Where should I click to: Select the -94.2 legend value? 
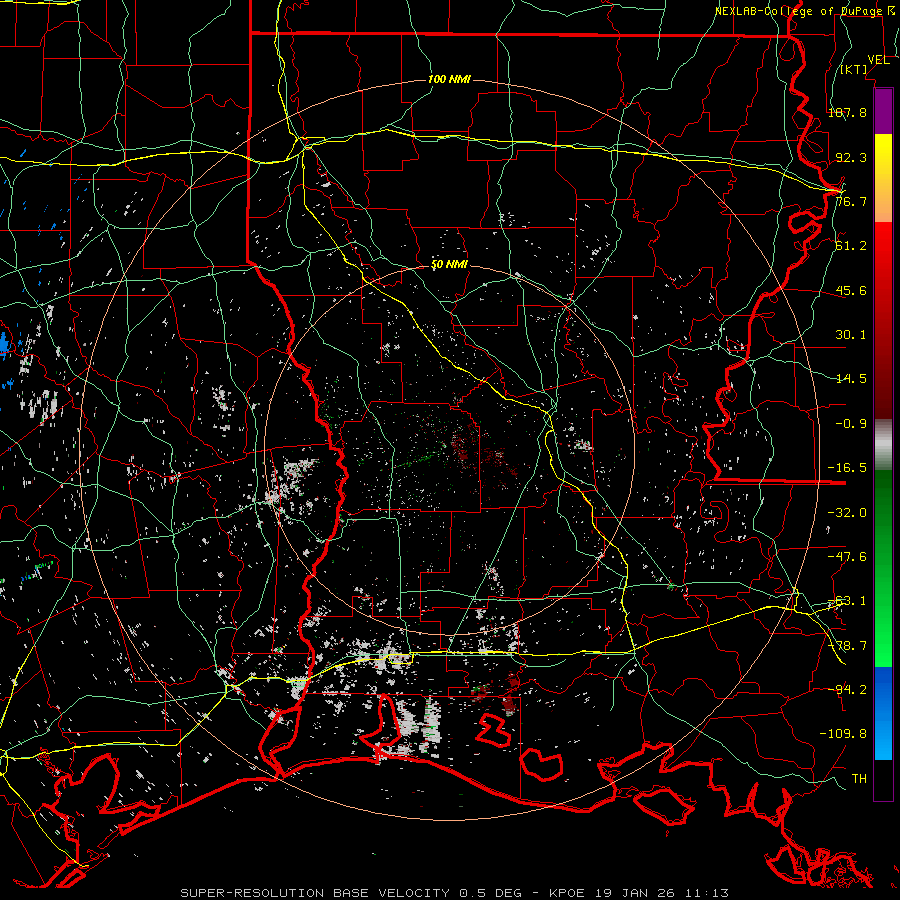(x=847, y=689)
